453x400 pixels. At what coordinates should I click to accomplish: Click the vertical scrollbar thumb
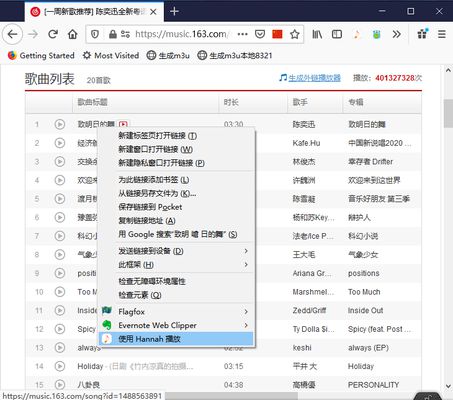pyautogui.click(x=448, y=113)
